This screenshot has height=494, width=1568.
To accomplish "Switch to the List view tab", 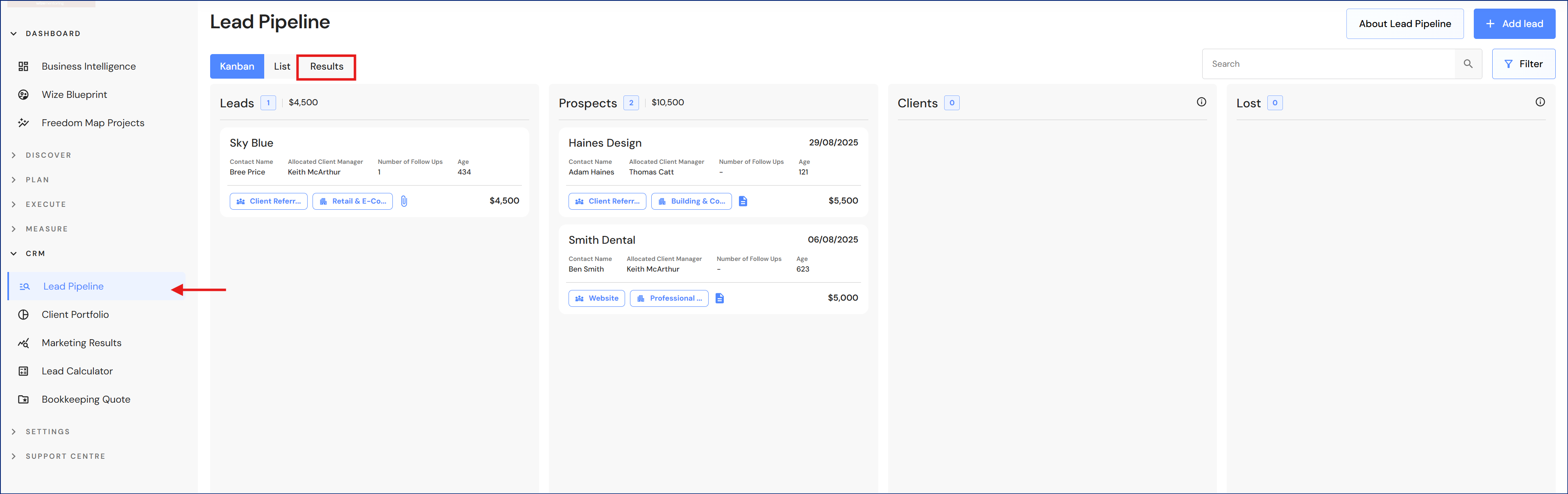I will (281, 67).
